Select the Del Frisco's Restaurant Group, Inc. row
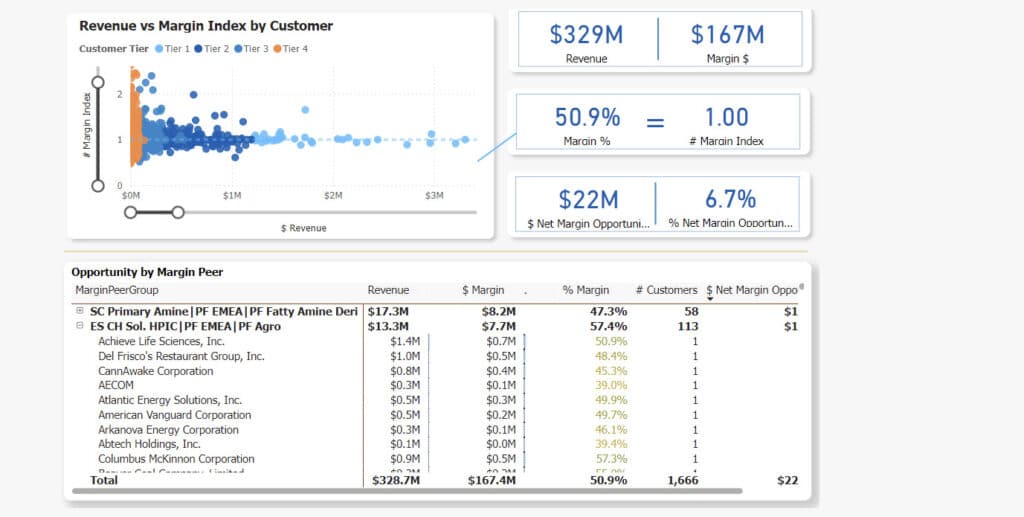 434,356
